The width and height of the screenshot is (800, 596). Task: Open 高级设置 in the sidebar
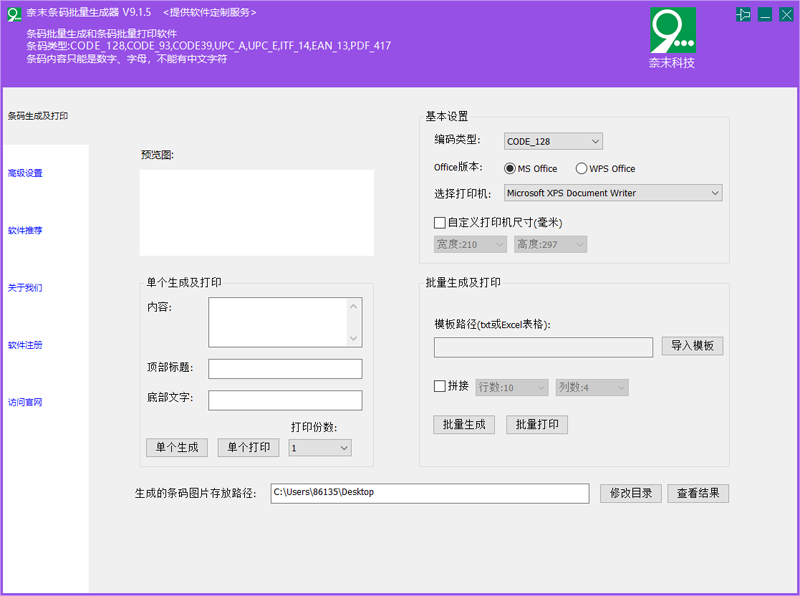25,173
